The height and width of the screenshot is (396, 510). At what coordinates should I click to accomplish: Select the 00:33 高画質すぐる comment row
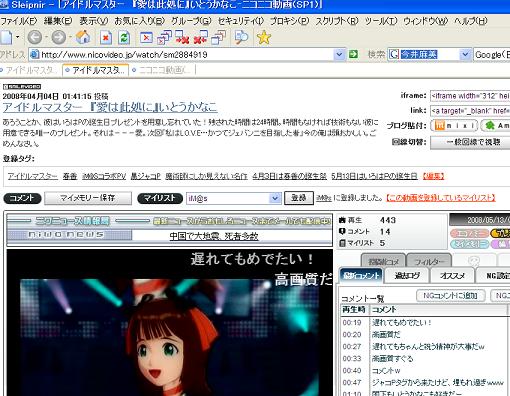coord(424,358)
